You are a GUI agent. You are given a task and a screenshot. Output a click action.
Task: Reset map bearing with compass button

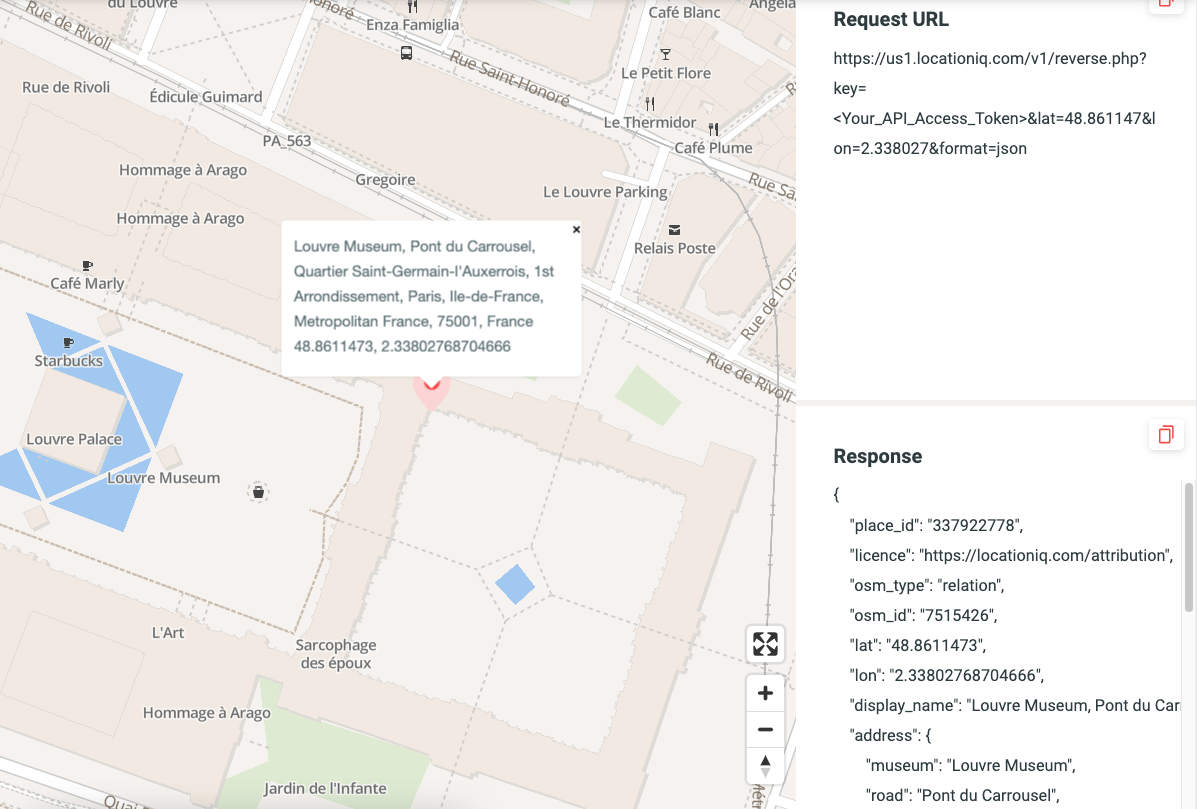pos(765,765)
